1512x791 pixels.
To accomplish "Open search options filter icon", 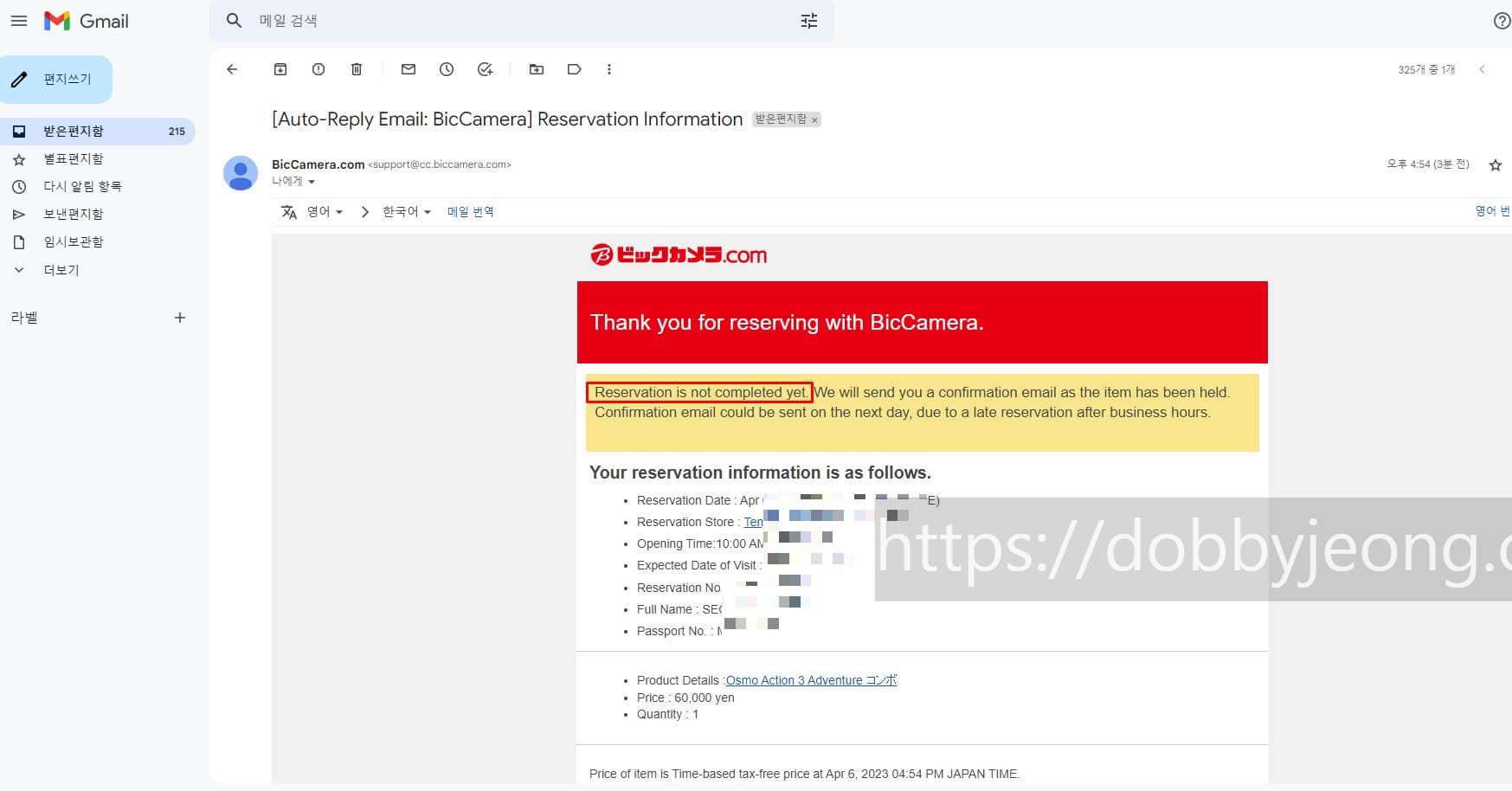I will [809, 21].
